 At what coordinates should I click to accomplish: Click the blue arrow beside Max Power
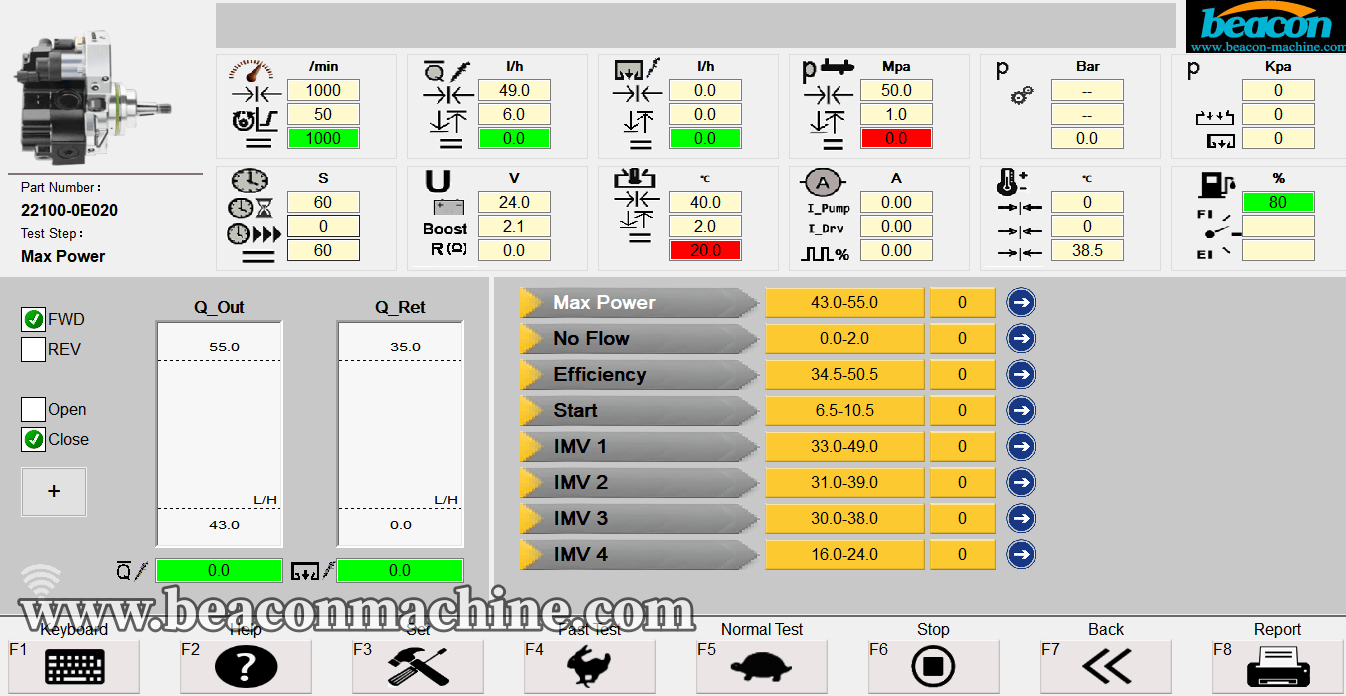1021,303
